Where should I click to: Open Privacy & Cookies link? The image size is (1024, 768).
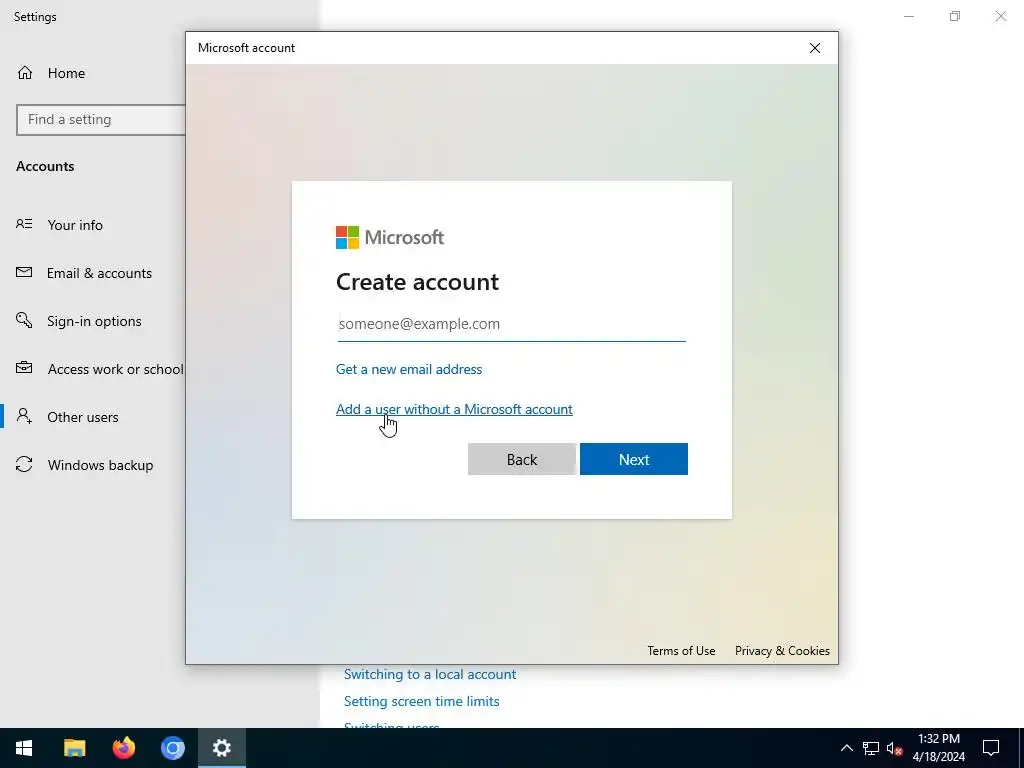point(782,650)
